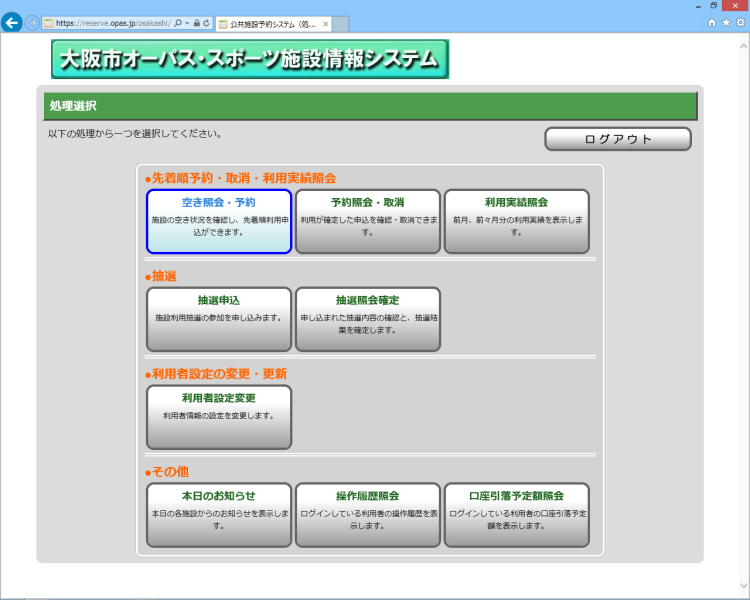The width and height of the screenshot is (750, 600).
Task: Open 利用者設定変更 button
Action: (219, 417)
